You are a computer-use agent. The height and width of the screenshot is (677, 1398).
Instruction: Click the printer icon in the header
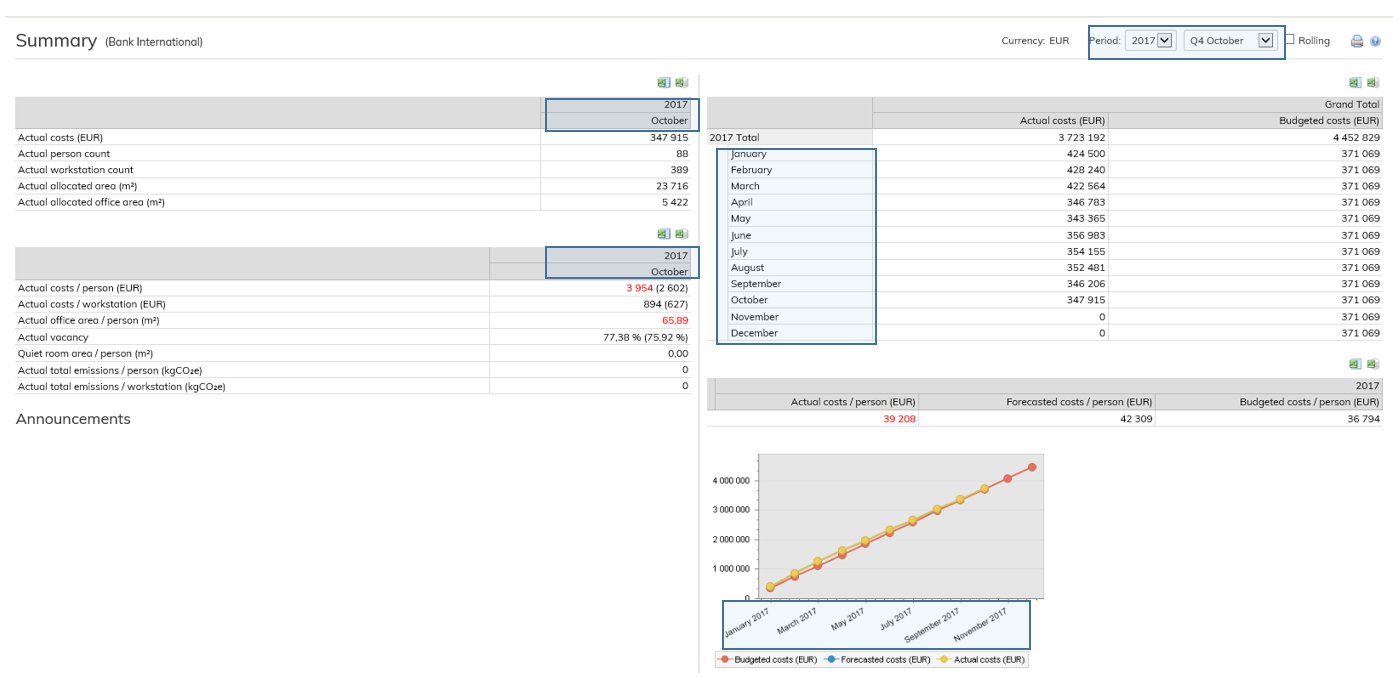point(1357,41)
